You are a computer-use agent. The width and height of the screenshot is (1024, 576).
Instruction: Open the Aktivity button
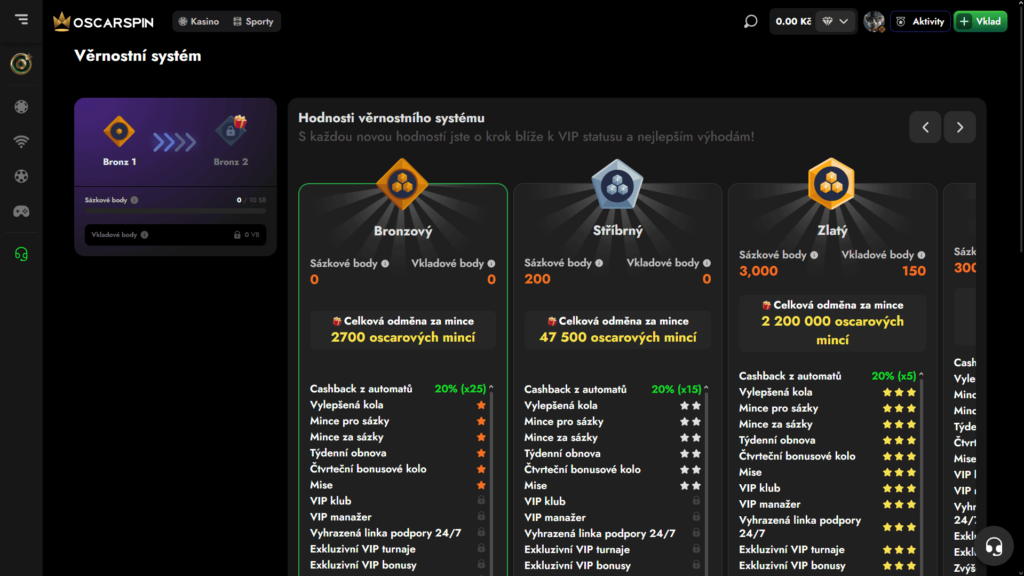coord(920,22)
